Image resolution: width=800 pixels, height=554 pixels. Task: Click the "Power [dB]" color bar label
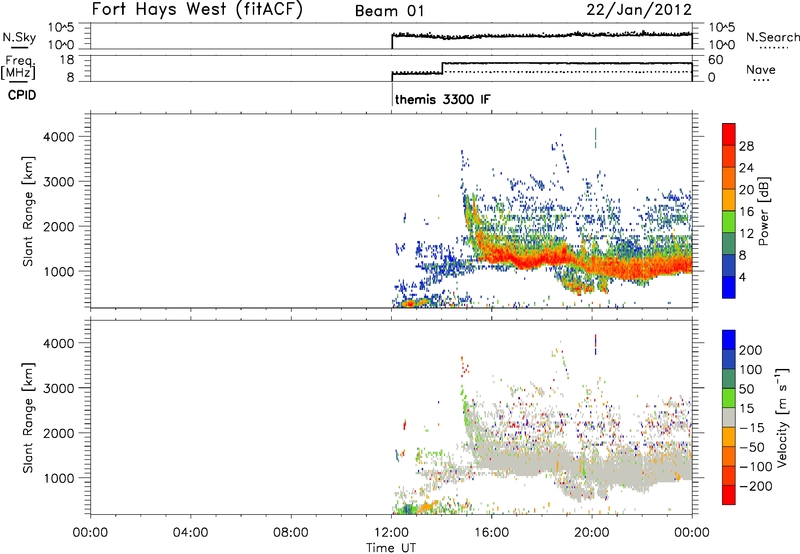coord(763,211)
